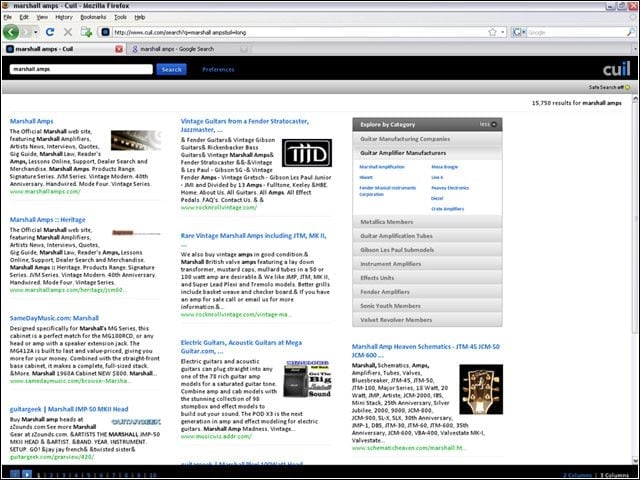Switch to 2 Columns layout
Viewport: 640px width, 480px height.
[577, 475]
